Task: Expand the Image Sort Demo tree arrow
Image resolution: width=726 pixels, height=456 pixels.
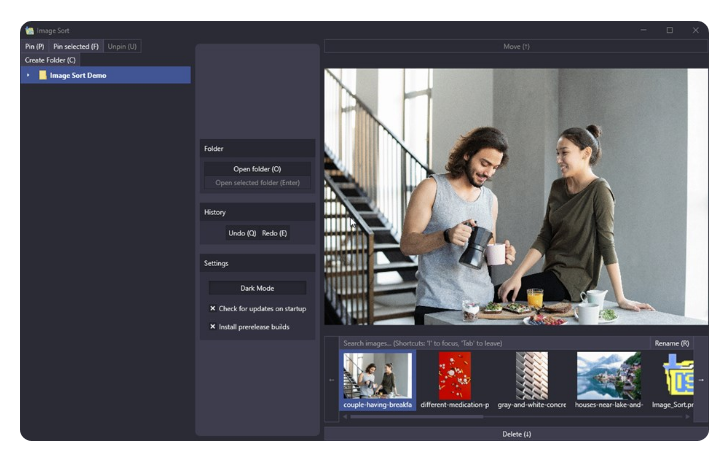Action: [28, 75]
